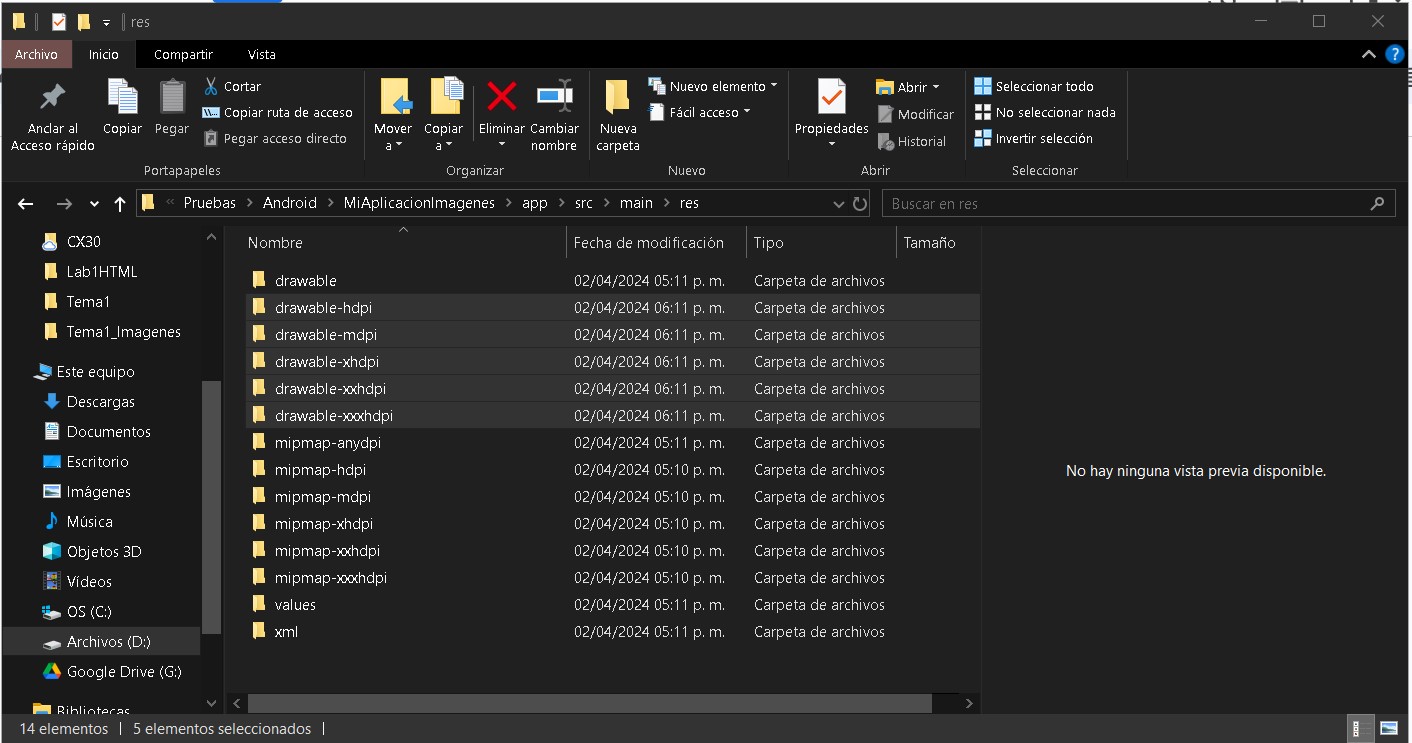Click Anclar al Acceso rápido pin icon

pos(52,97)
